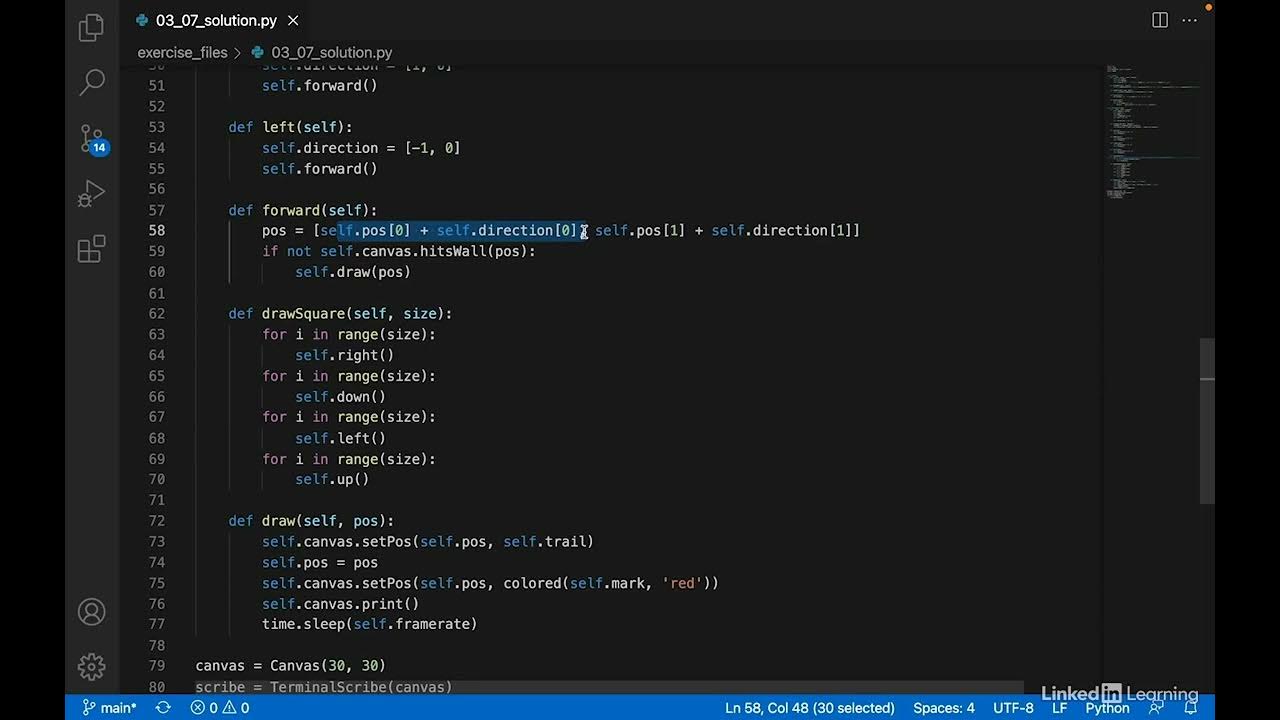Open the Explorer view in the activity bar
1280x720 pixels.
(91, 27)
